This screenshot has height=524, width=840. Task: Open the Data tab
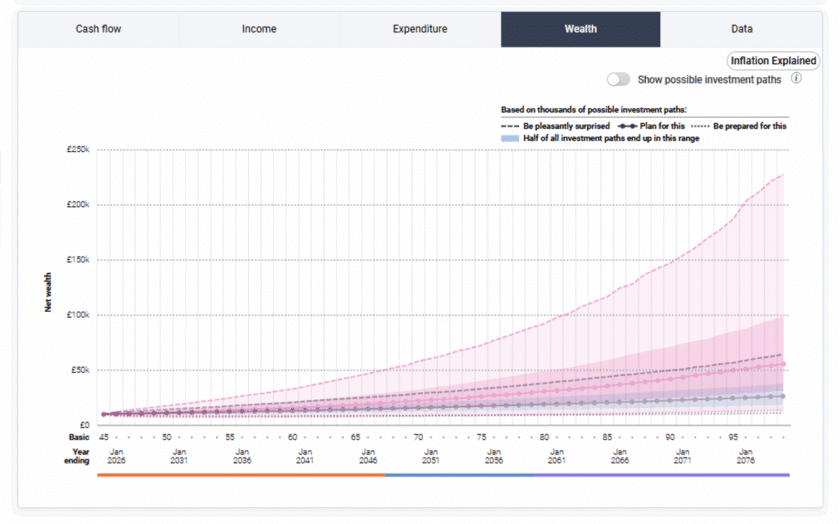click(x=741, y=29)
